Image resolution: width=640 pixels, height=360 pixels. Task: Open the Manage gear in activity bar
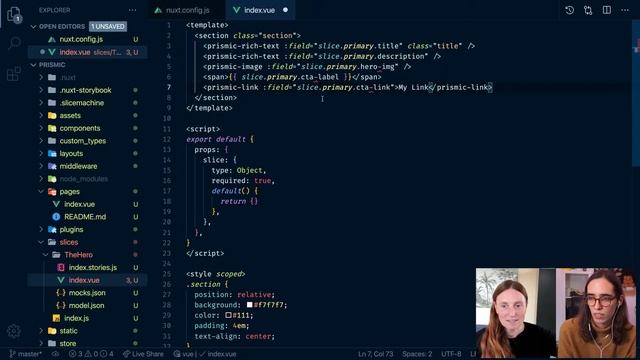coord(13,331)
